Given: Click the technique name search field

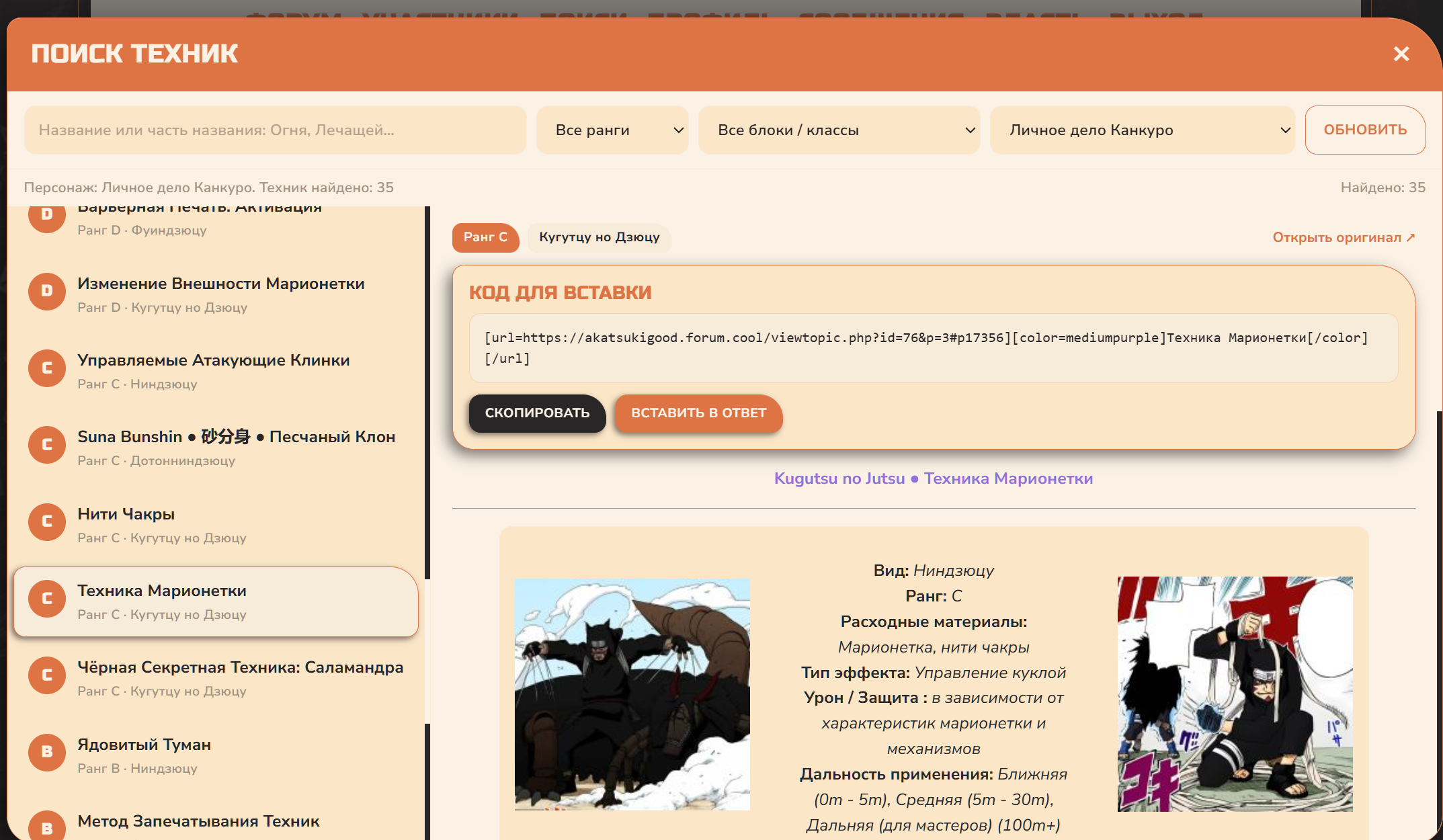Looking at the screenshot, I should click(276, 130).
